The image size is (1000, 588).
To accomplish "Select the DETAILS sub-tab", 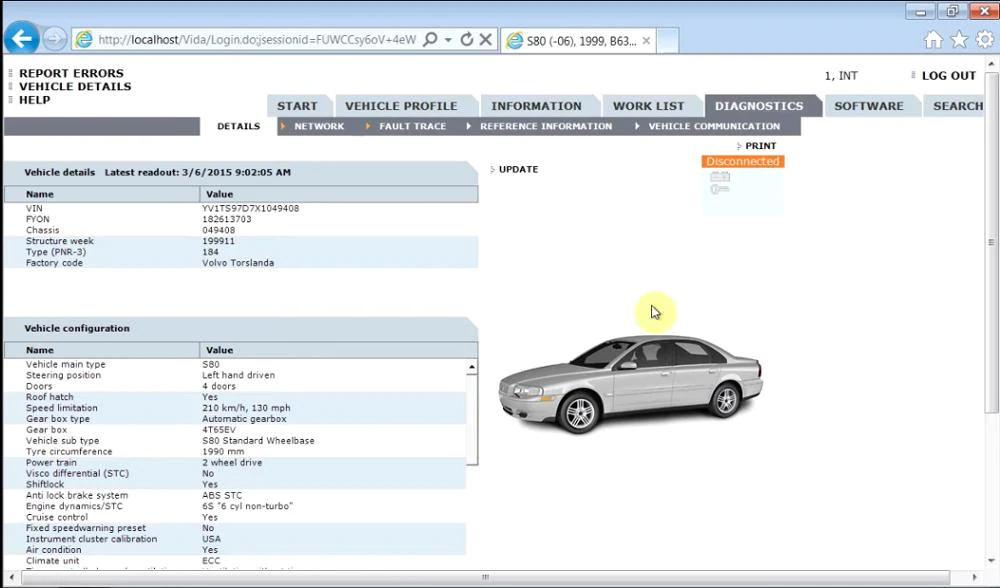I will 239,126.
